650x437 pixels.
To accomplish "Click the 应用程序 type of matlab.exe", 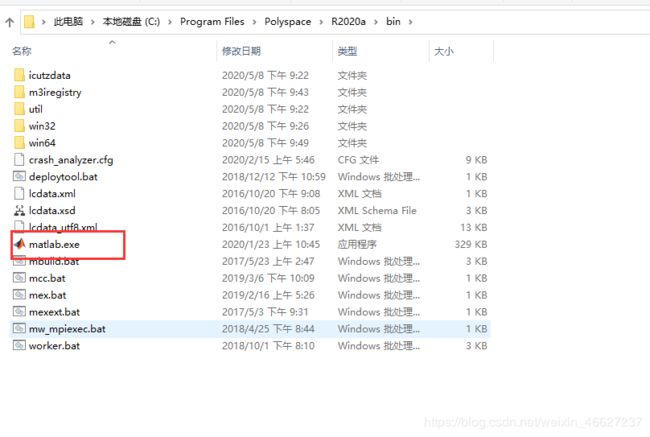I will coord(357,245).
